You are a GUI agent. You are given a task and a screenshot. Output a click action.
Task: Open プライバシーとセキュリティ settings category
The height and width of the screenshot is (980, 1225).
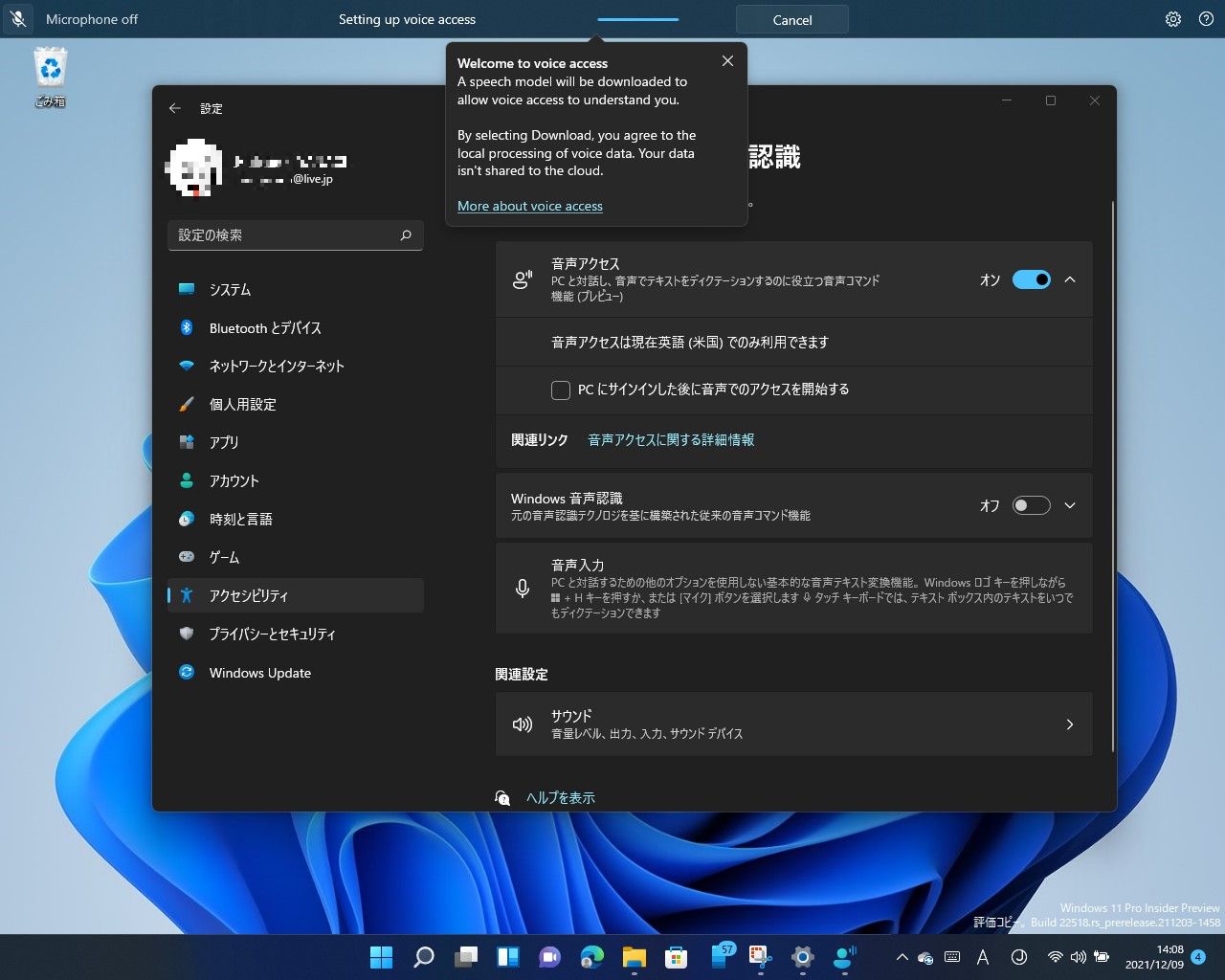(296, 634)
